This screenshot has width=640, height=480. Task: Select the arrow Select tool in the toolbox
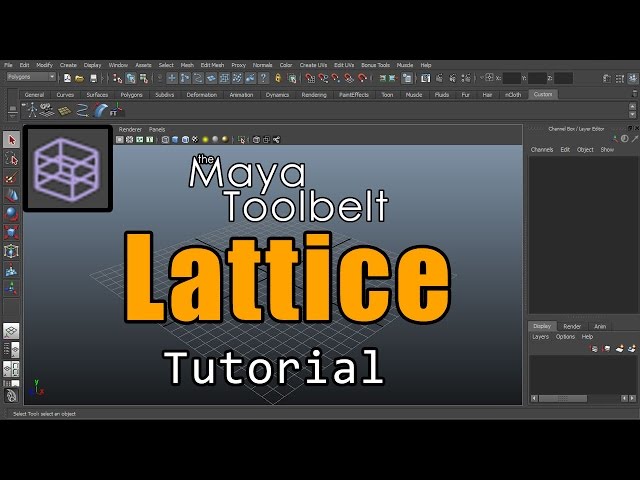click(x=11, y=140)
